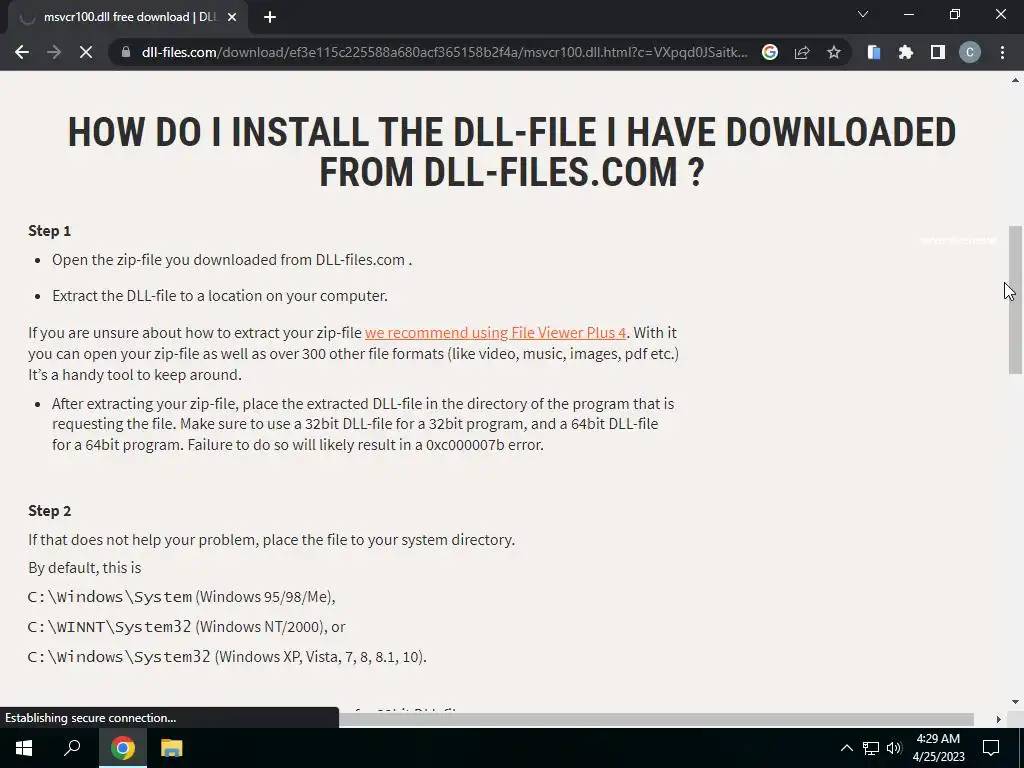Go back to the previous page
Image resolution: width=1024 pixels, height=768 pixels.
[22, 52]
